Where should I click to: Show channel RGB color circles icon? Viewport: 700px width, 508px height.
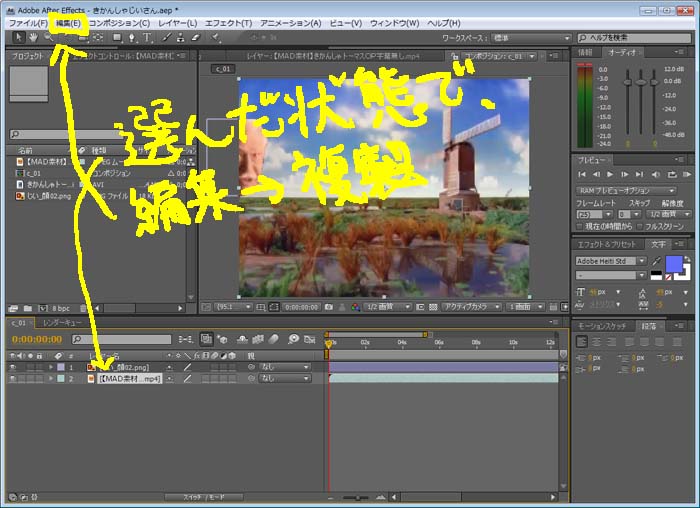(x=355, y=307)
